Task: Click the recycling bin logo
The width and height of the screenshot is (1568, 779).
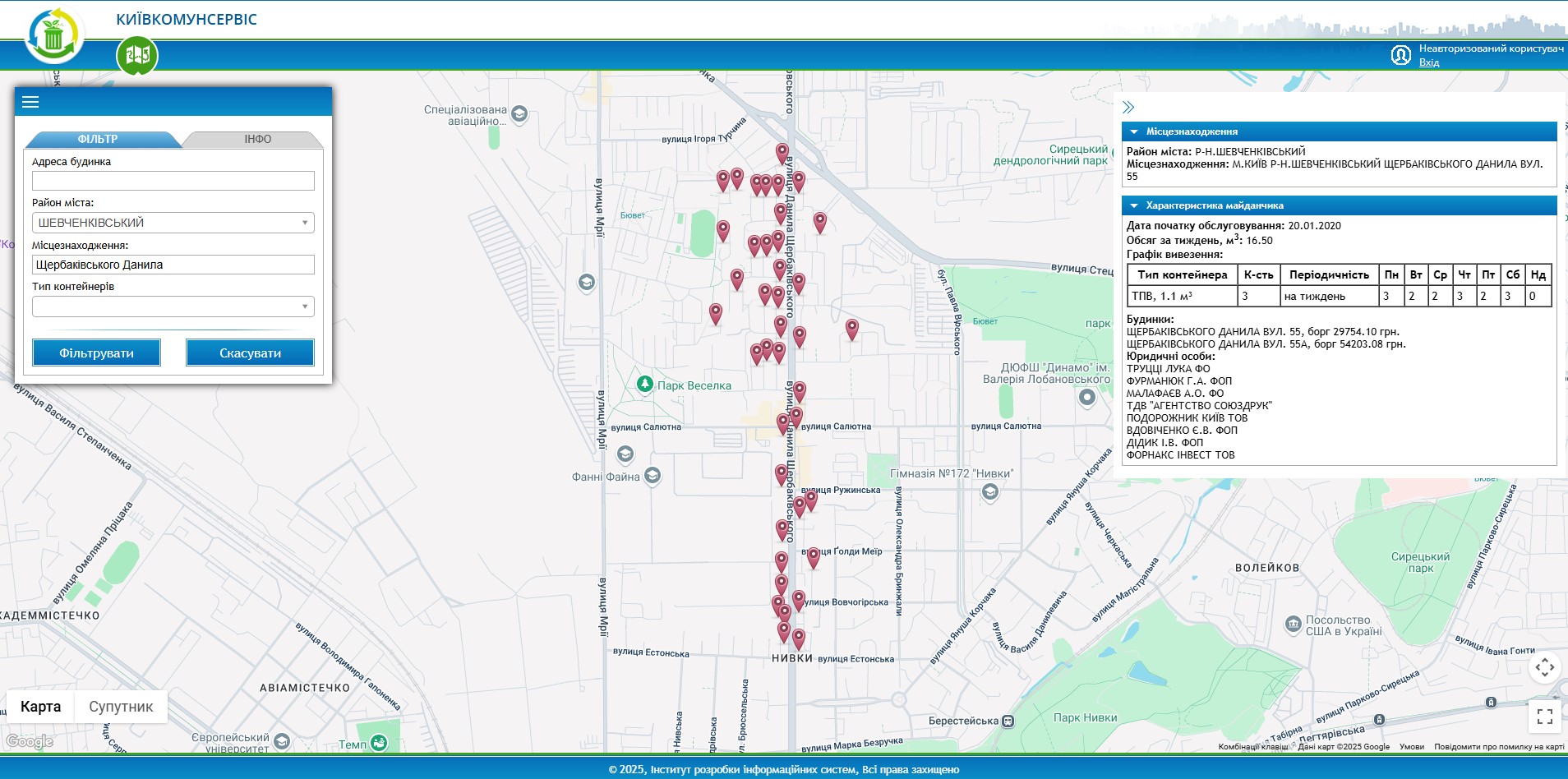Action: pyautogui.click(x=53, y=35)
